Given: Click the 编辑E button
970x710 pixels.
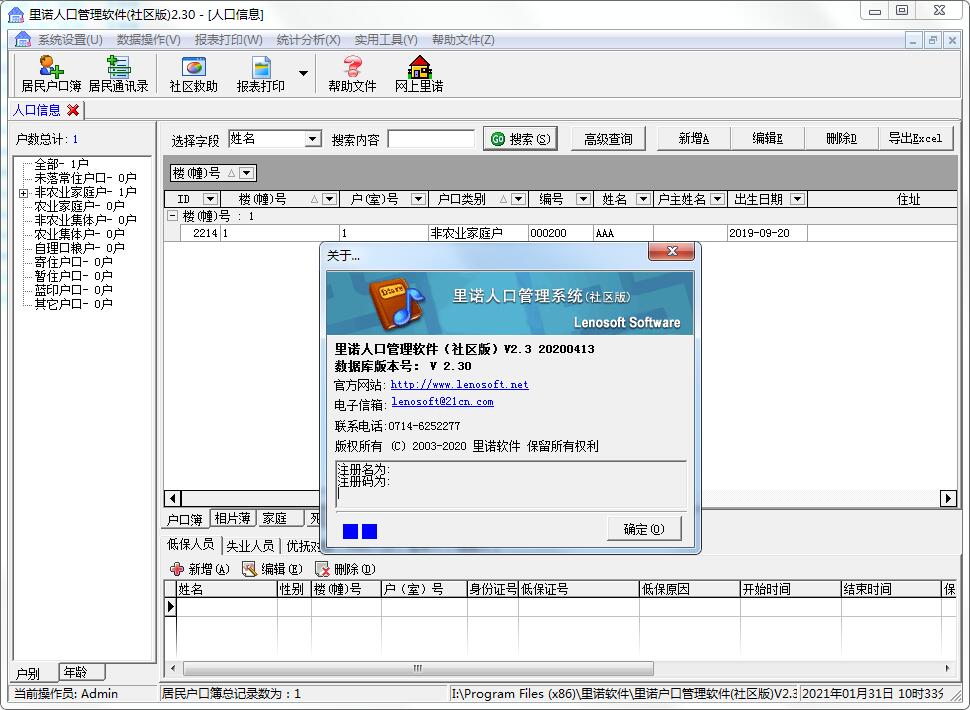Looking at the screenshot, I should tap(767, 139).
